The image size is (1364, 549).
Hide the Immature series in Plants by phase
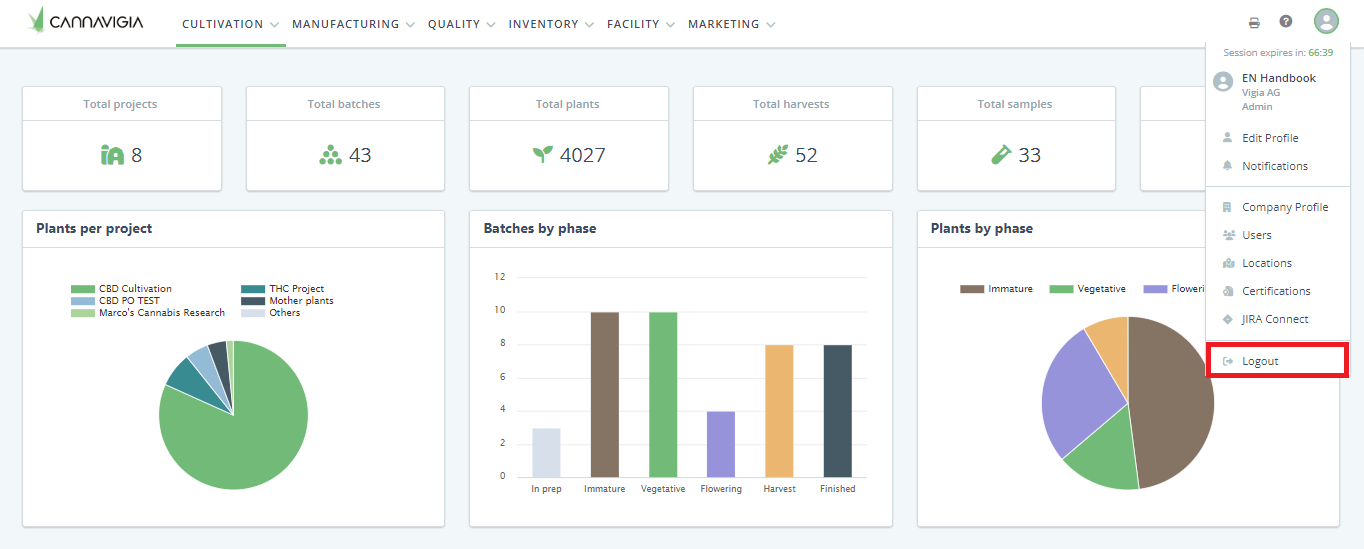996,289
